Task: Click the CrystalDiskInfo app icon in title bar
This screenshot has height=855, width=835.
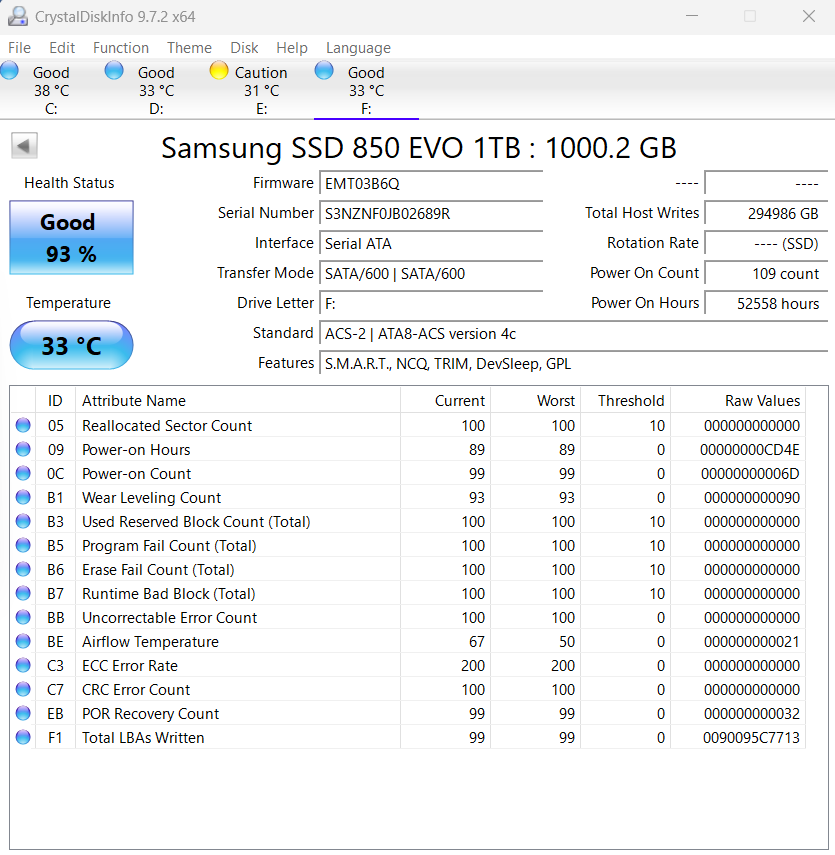Action: 18,16
